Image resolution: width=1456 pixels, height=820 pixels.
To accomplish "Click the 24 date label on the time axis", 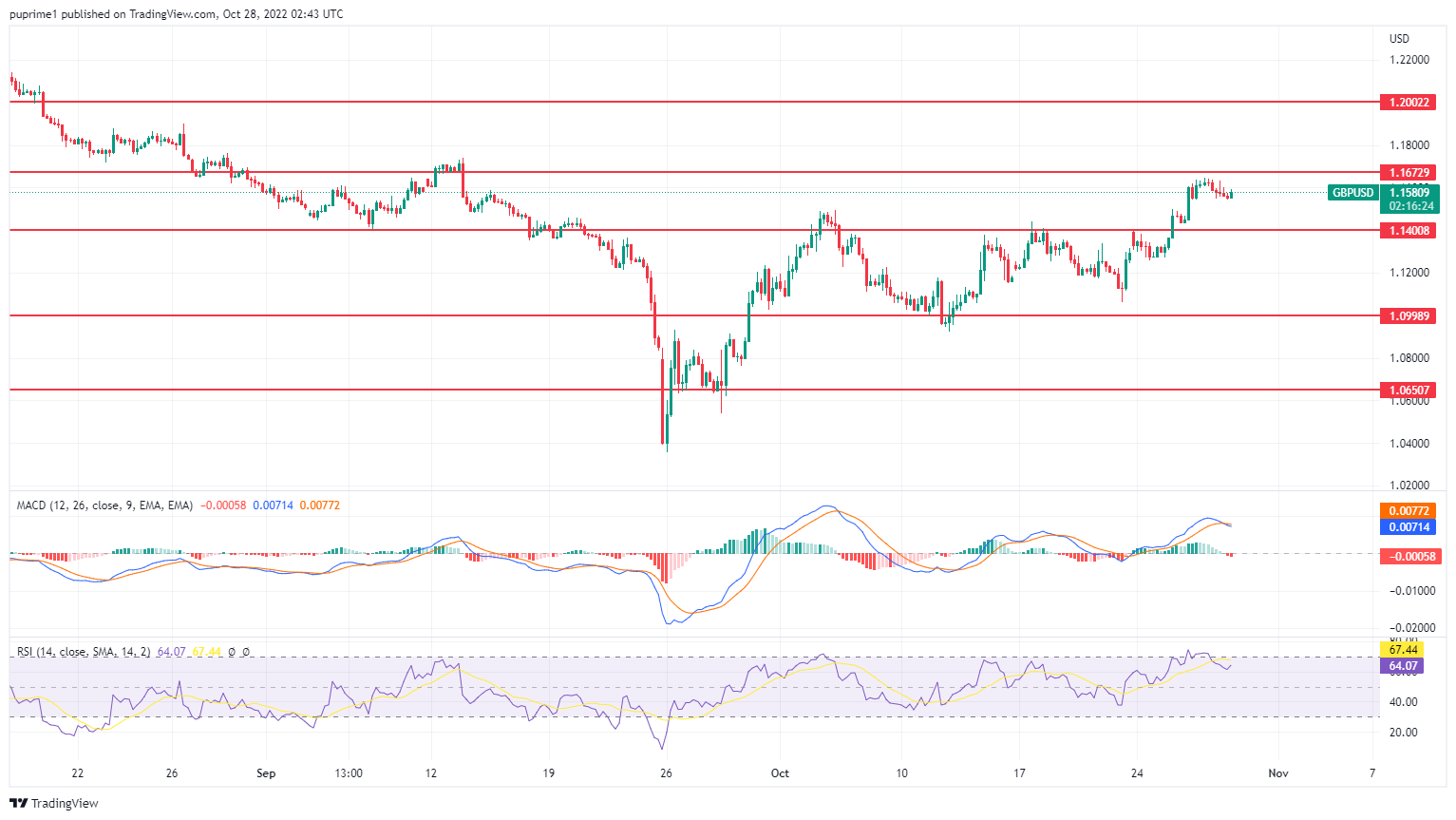I will (x=1137, y=773).
